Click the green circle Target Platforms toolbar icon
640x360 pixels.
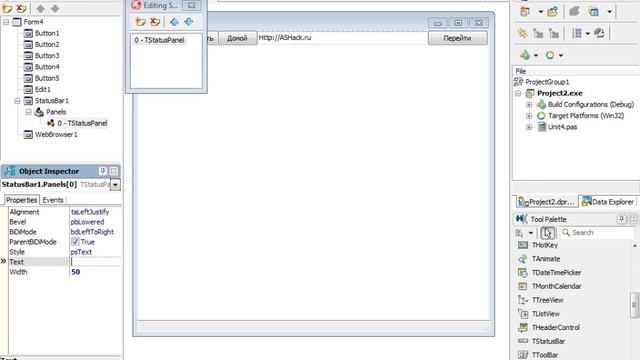[550, 55]
